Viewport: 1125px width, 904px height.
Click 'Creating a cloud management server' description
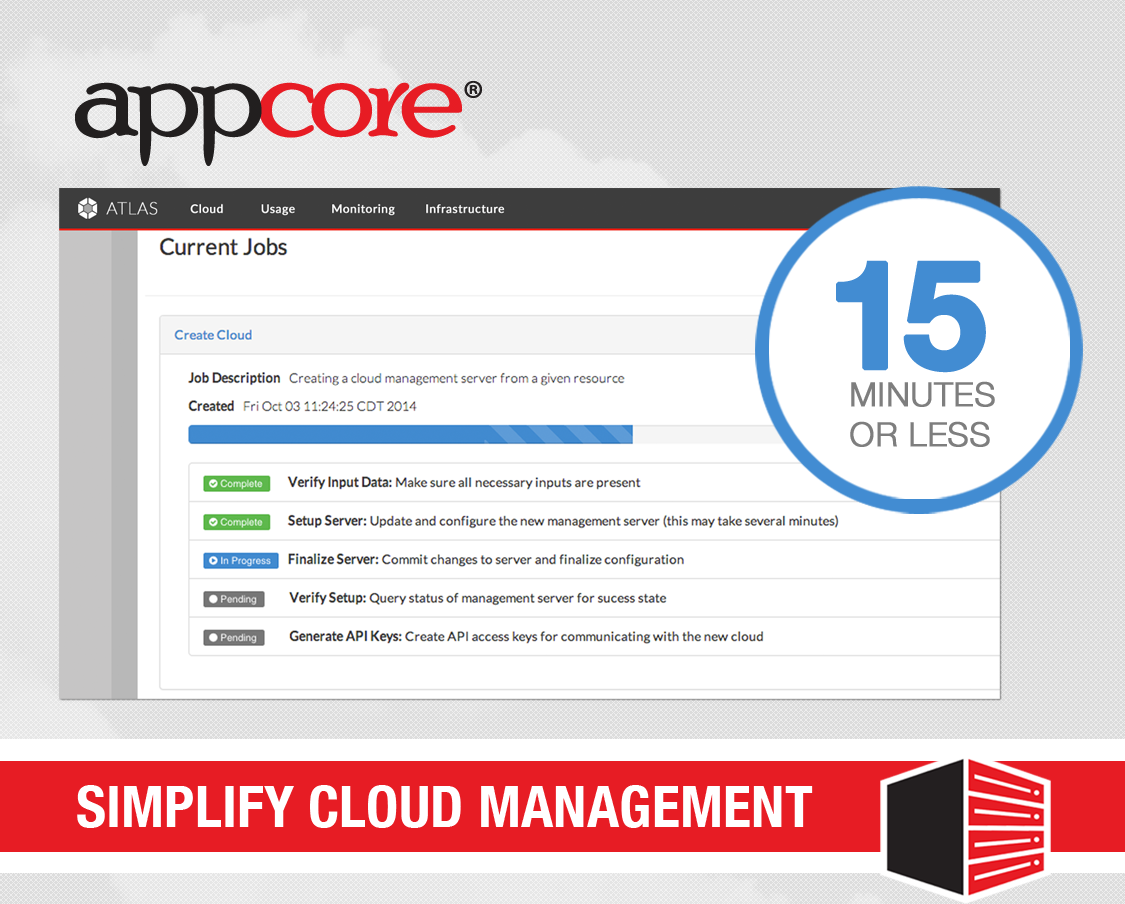tap(457, 378)
